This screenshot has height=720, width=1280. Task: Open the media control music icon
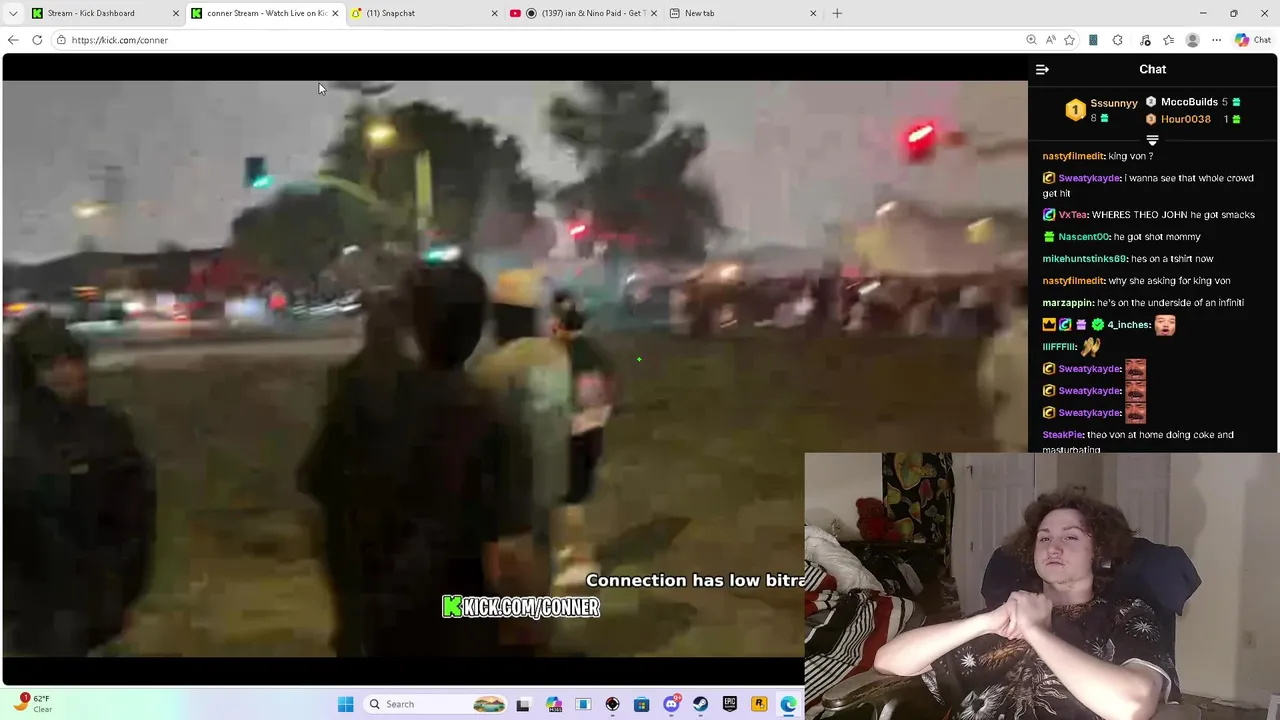[x=1145, y=40]
